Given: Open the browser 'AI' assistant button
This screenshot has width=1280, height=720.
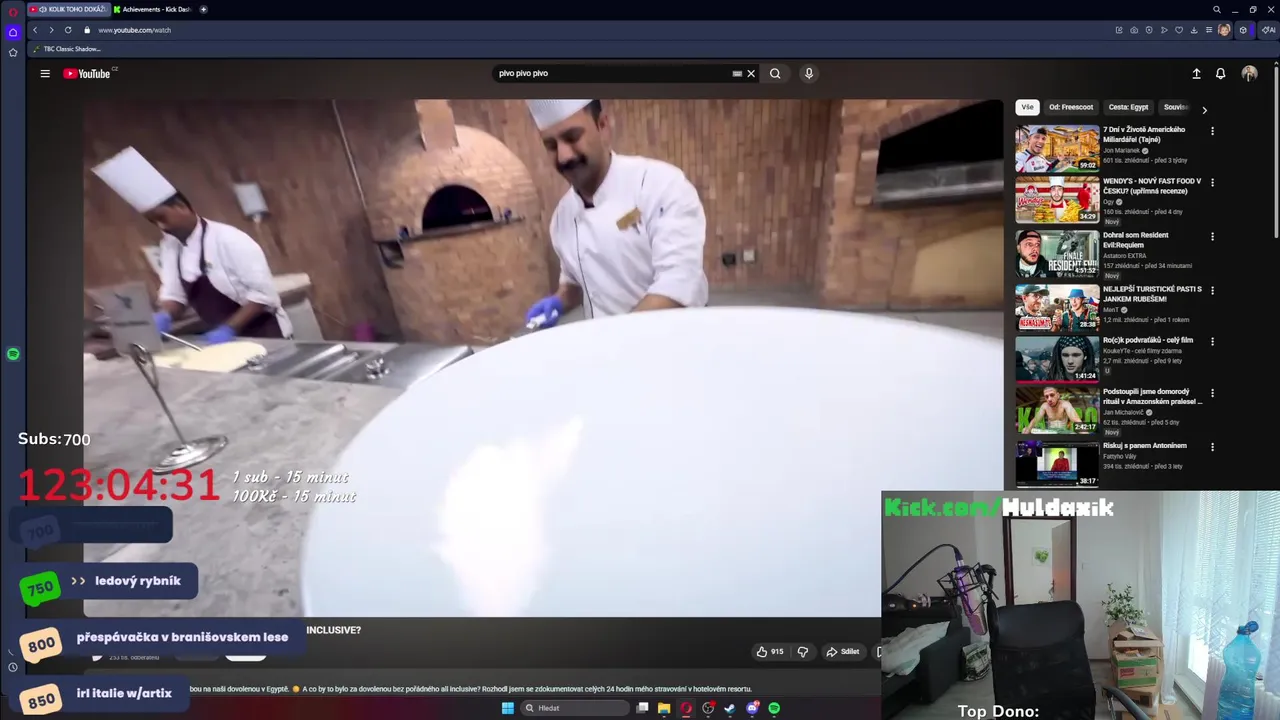Looking at the screenshot, I should (x=1268, y=30).
